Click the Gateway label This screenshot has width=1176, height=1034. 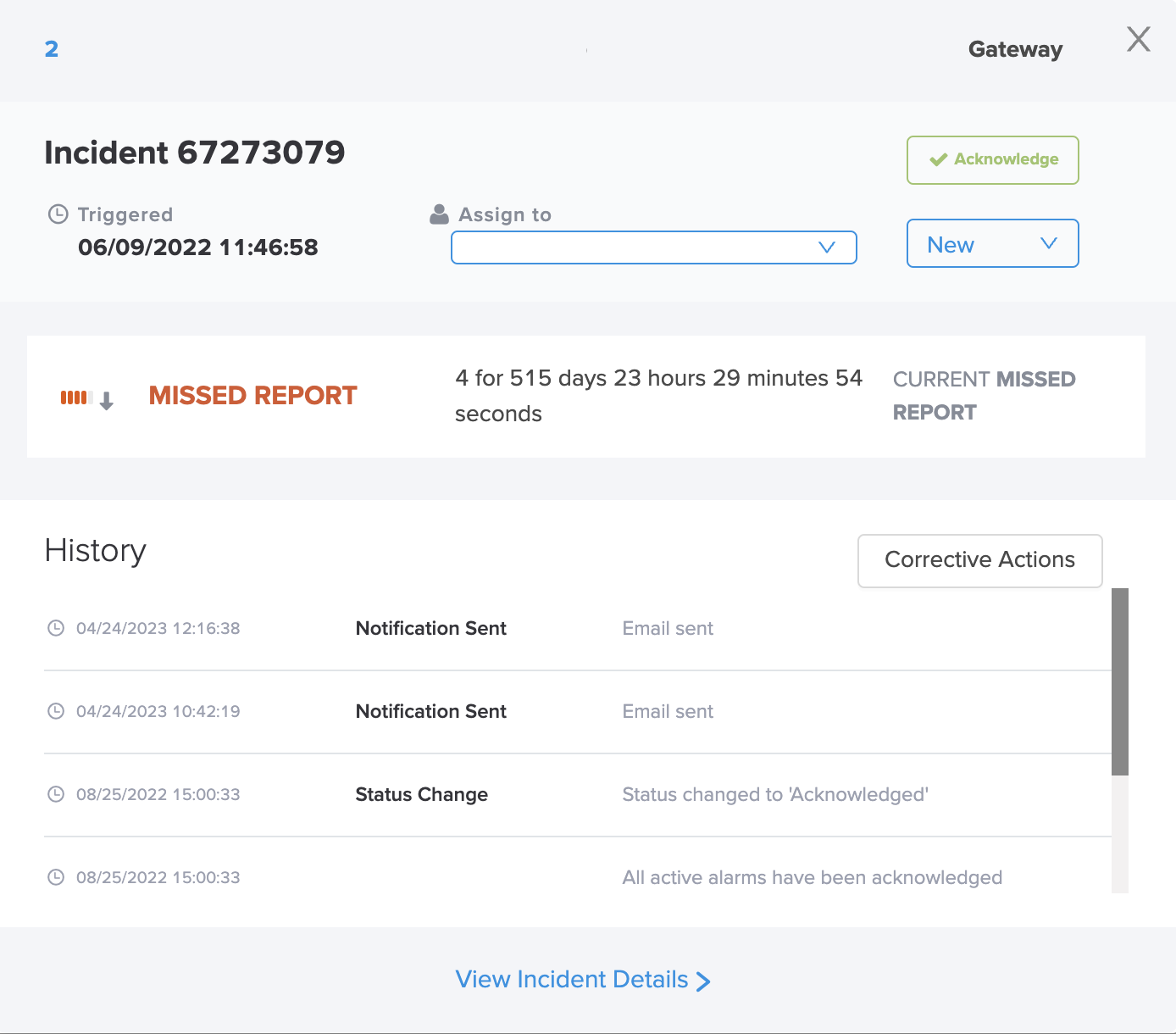point(1015,50)
